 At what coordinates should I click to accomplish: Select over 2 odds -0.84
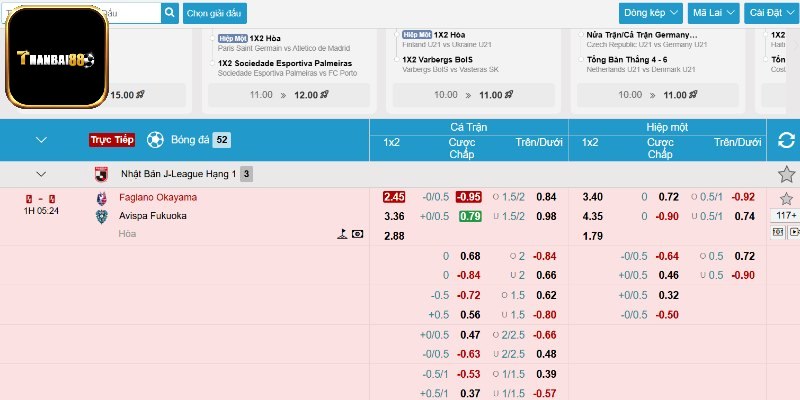[544, 256]
